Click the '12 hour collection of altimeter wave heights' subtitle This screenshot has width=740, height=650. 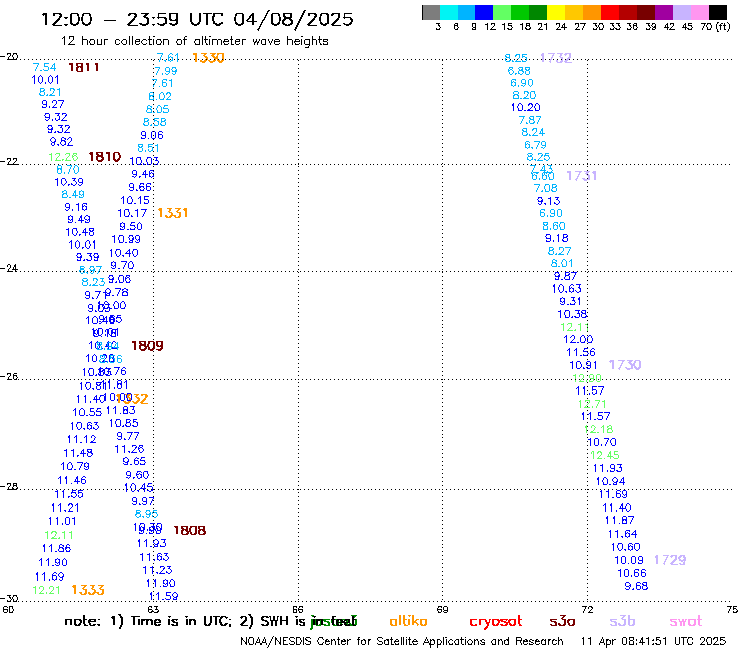[x=194, y=41]
